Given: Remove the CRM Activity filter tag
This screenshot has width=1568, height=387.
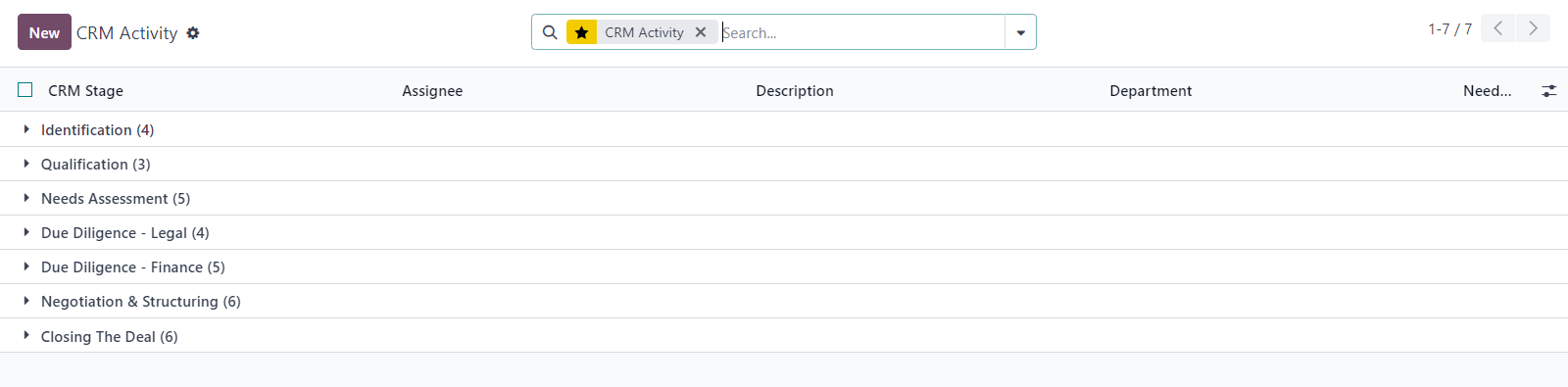Looking at the screenshot, I should (x=701, y=32).
